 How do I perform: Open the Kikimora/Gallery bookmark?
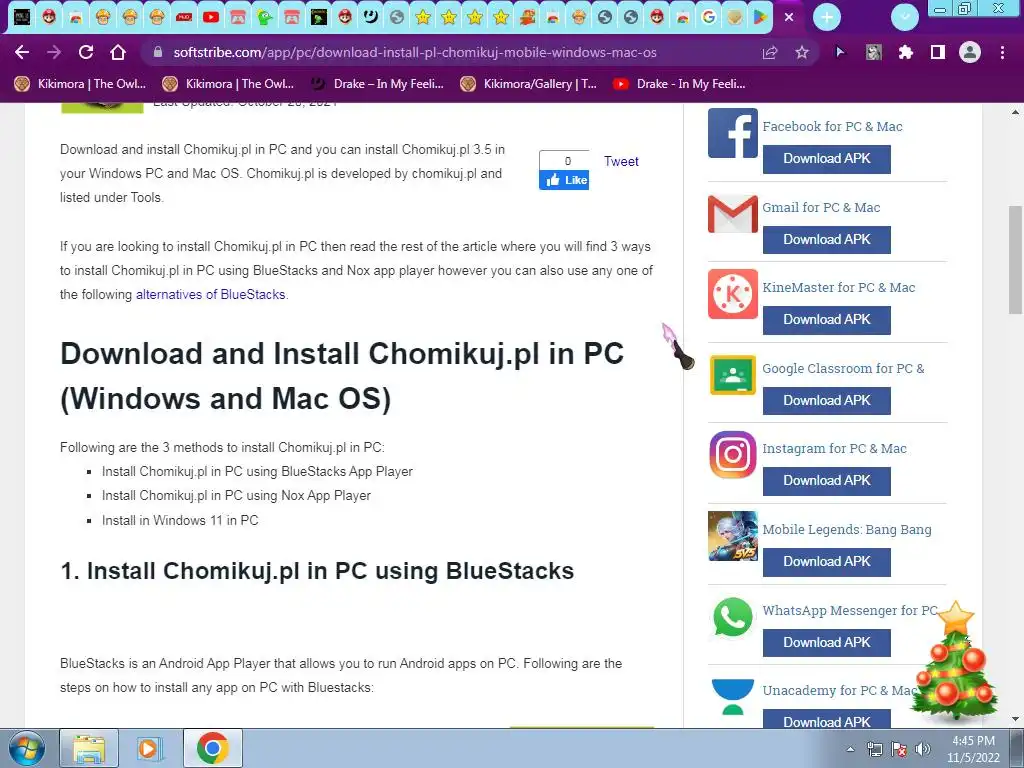coord(528,84)
